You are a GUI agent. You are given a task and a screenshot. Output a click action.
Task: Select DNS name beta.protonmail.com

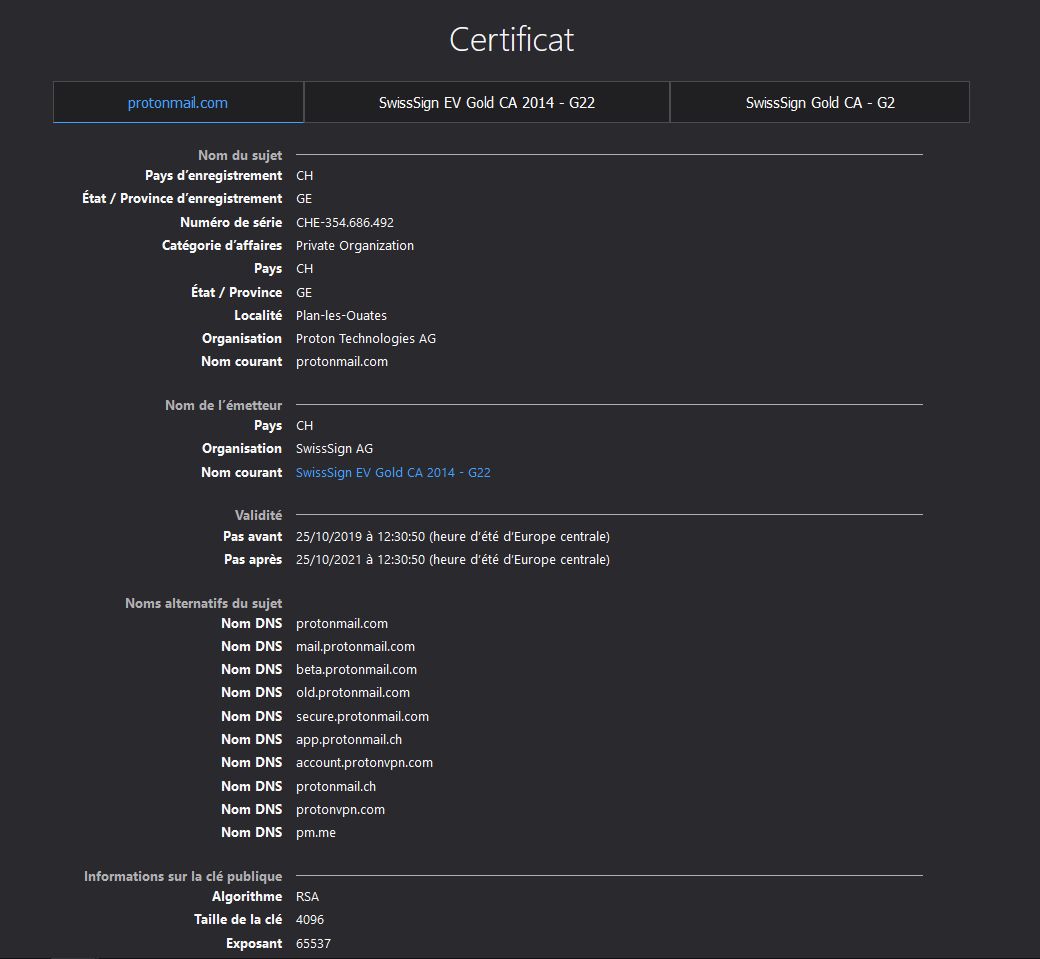(356, 670)
